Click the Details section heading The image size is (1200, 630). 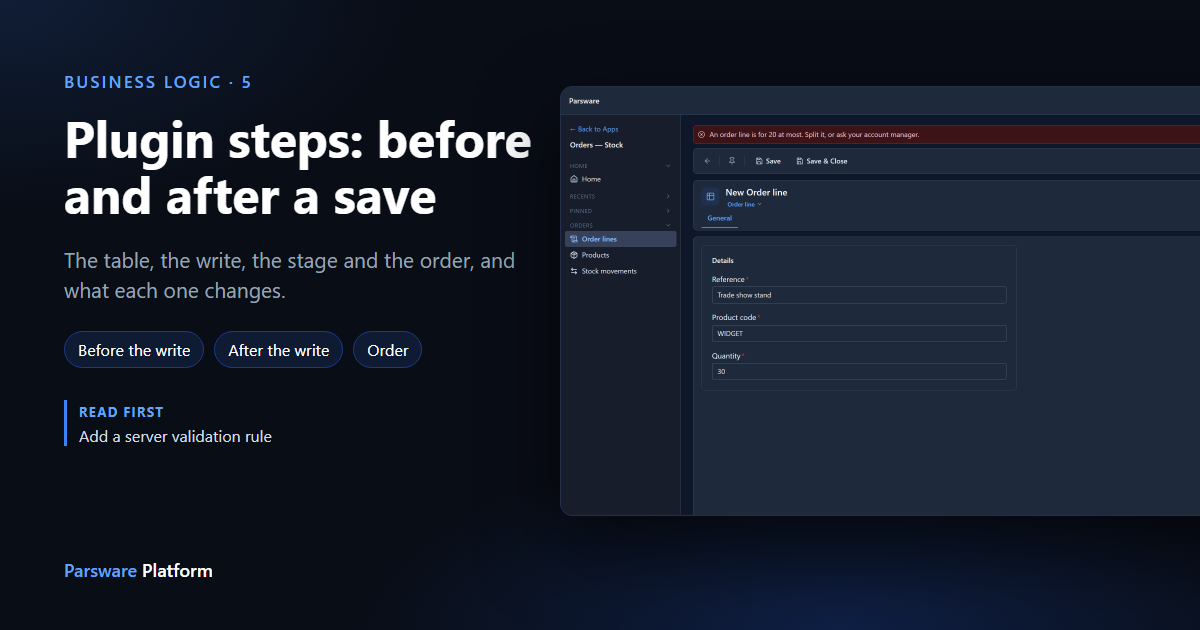click(x=723, y=261)
